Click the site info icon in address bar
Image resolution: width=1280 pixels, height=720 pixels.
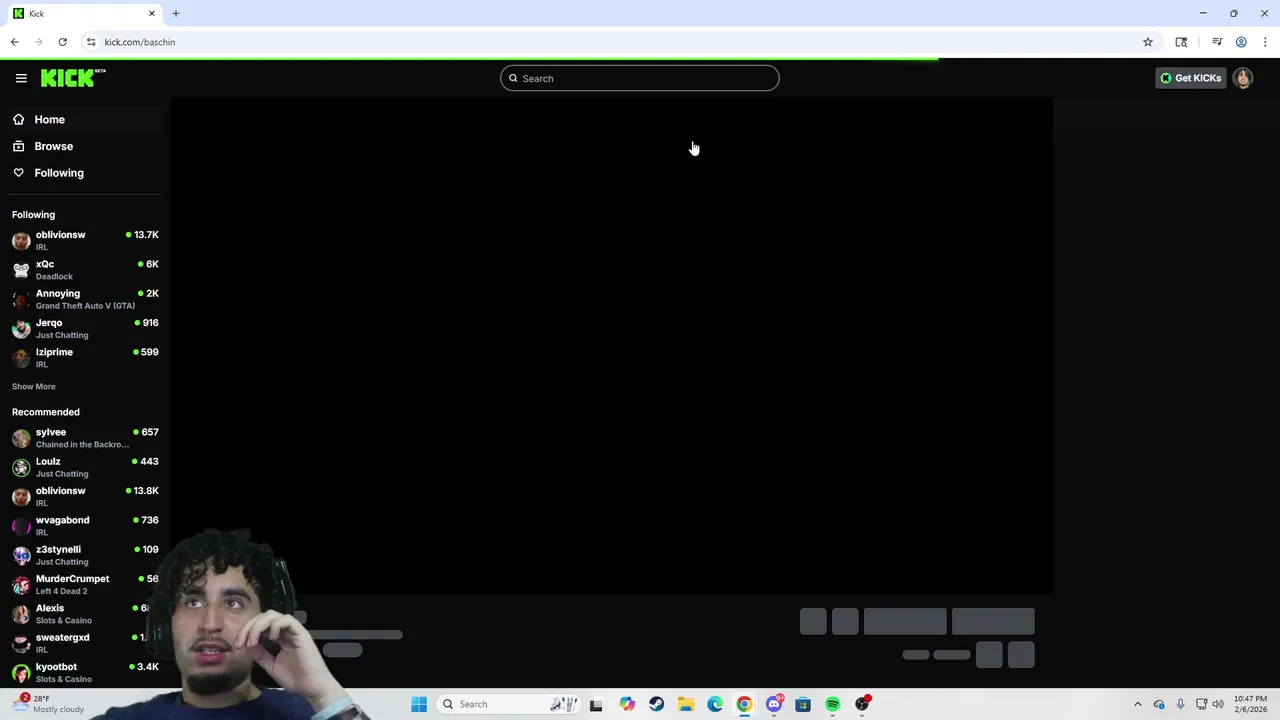pyautogui.click(x=91, y=42)
